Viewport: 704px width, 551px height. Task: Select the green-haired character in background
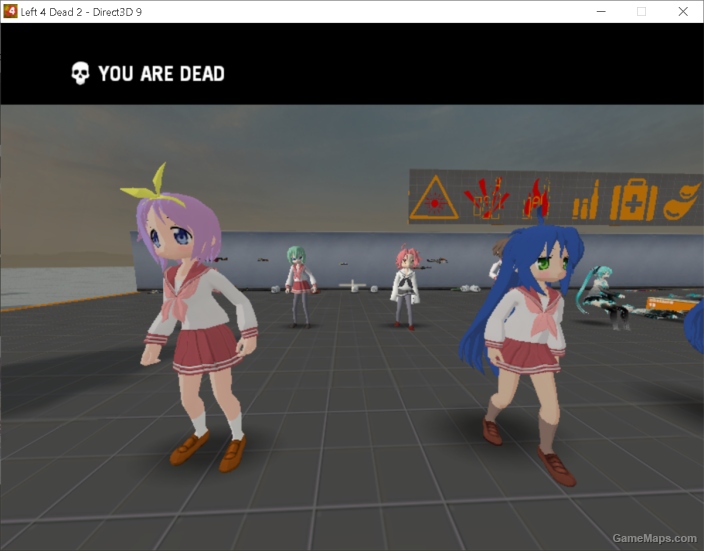(x=299, y=287)
